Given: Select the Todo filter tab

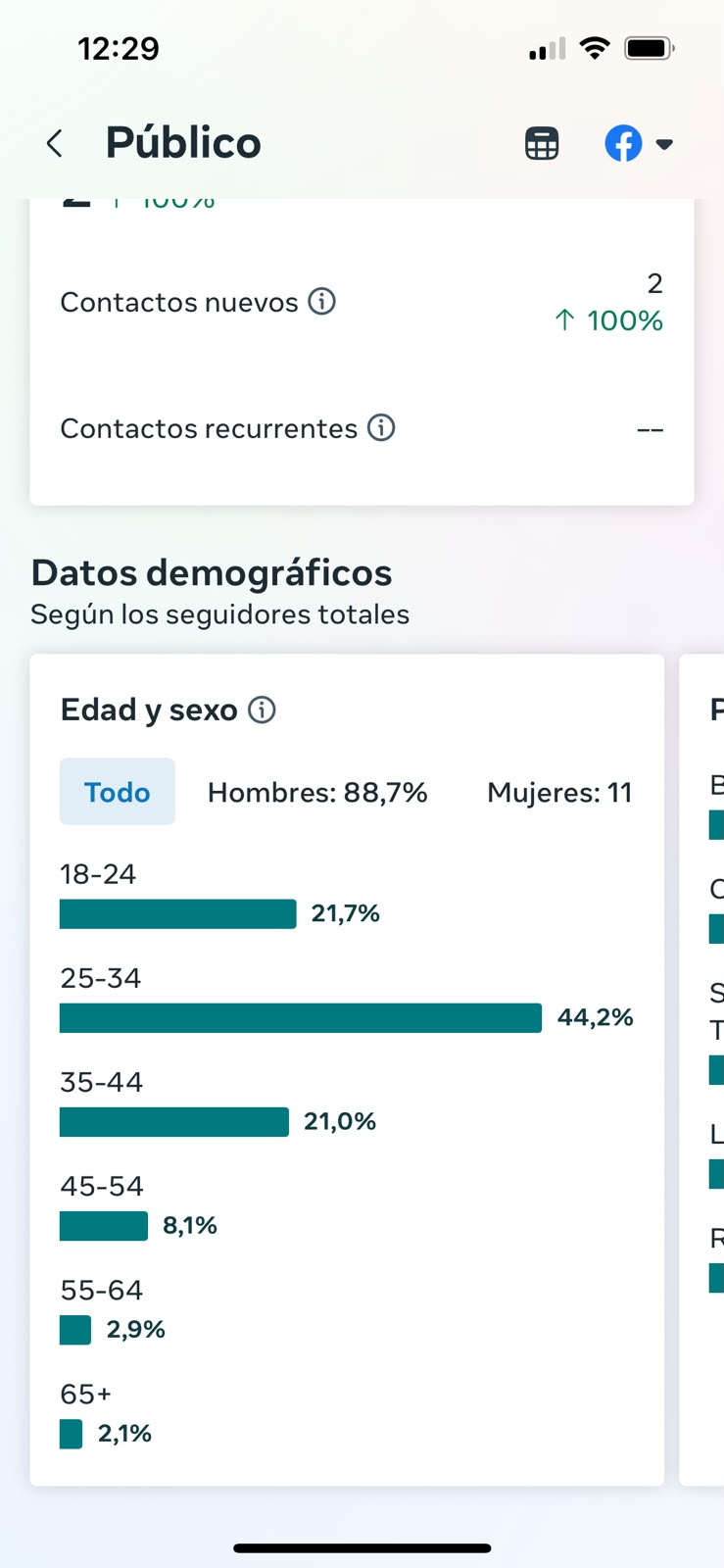Looking at the screenshot, I should [x=118, y=792].
